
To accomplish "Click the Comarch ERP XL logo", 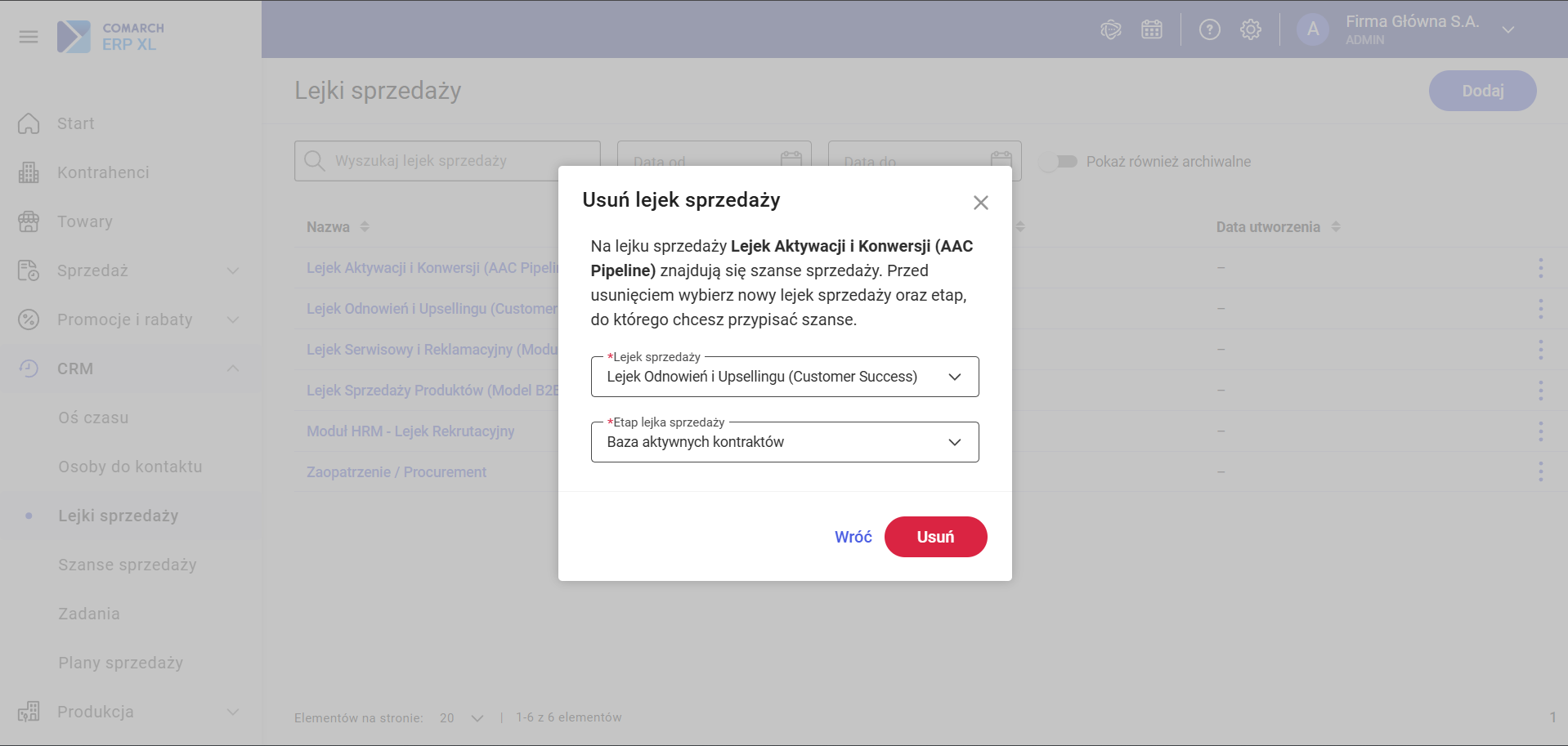I will [110, 37].
